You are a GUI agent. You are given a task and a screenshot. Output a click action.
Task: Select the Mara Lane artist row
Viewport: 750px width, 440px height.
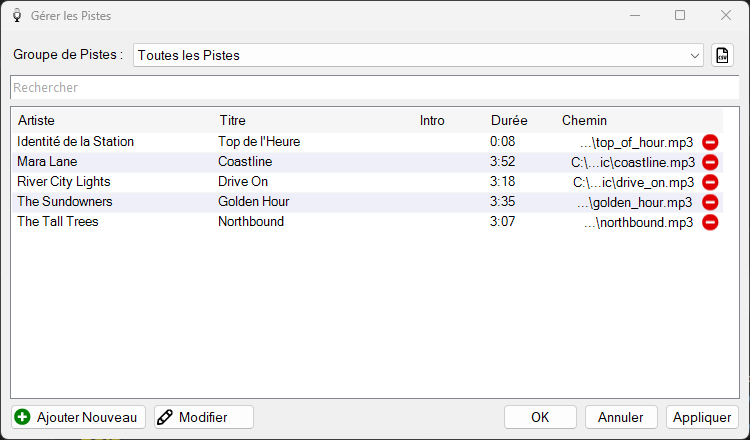367,162
